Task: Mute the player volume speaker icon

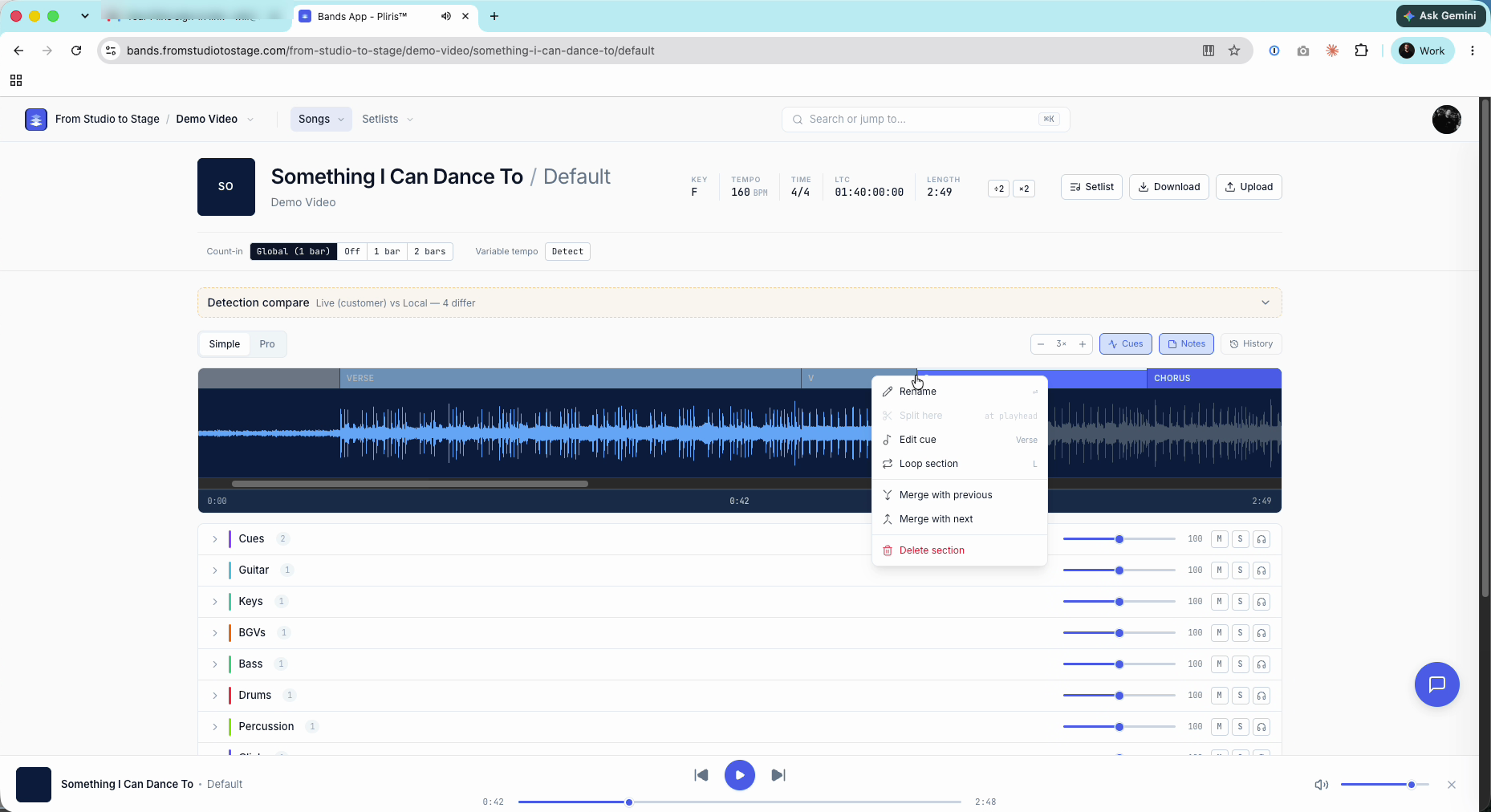Action: pyautogui.click(x=1321, y=785)
